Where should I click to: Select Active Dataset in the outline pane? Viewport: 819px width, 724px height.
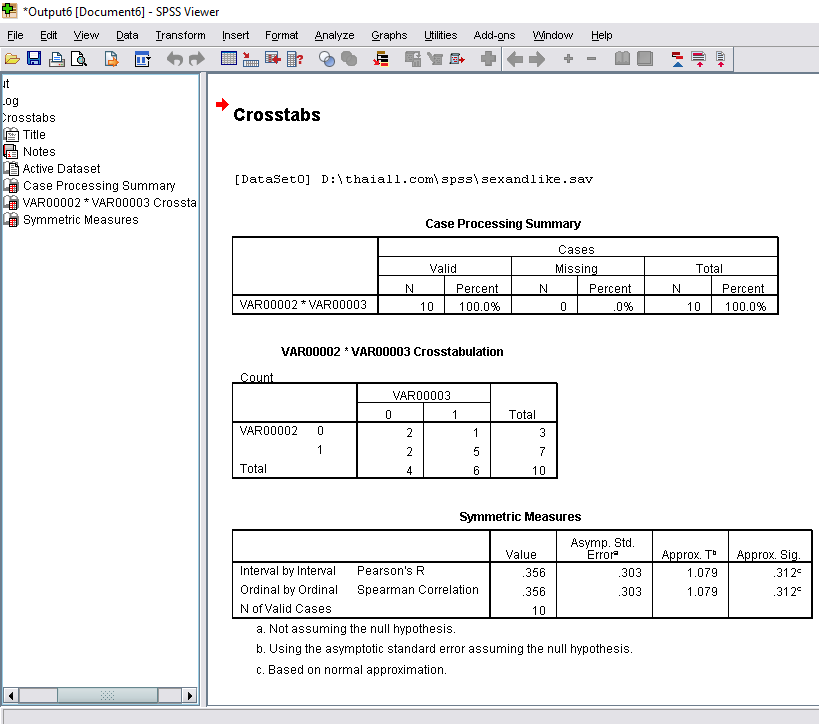tap(61, 169)
